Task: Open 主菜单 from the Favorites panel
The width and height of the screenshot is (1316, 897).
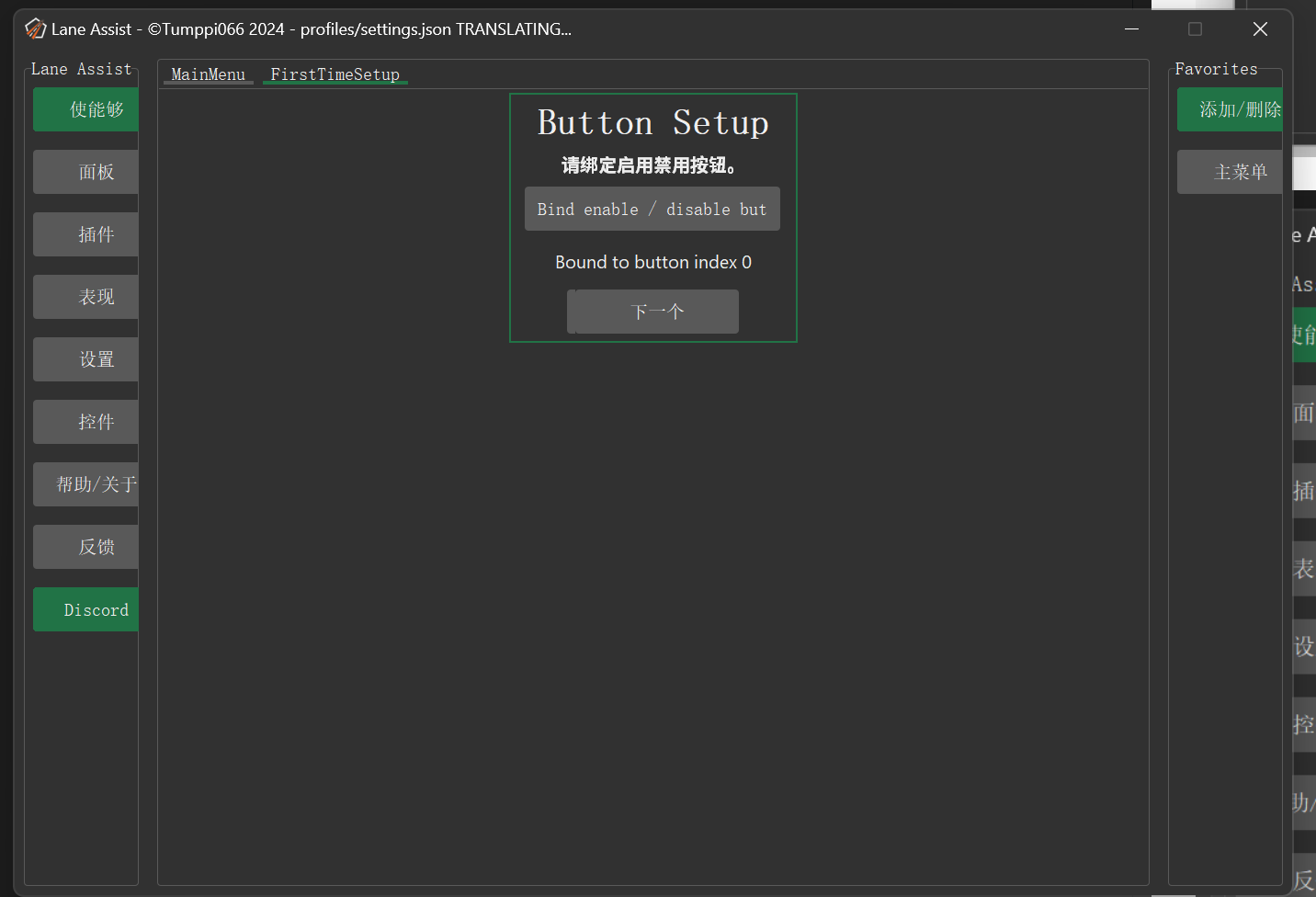Action: coord(1230,172)
